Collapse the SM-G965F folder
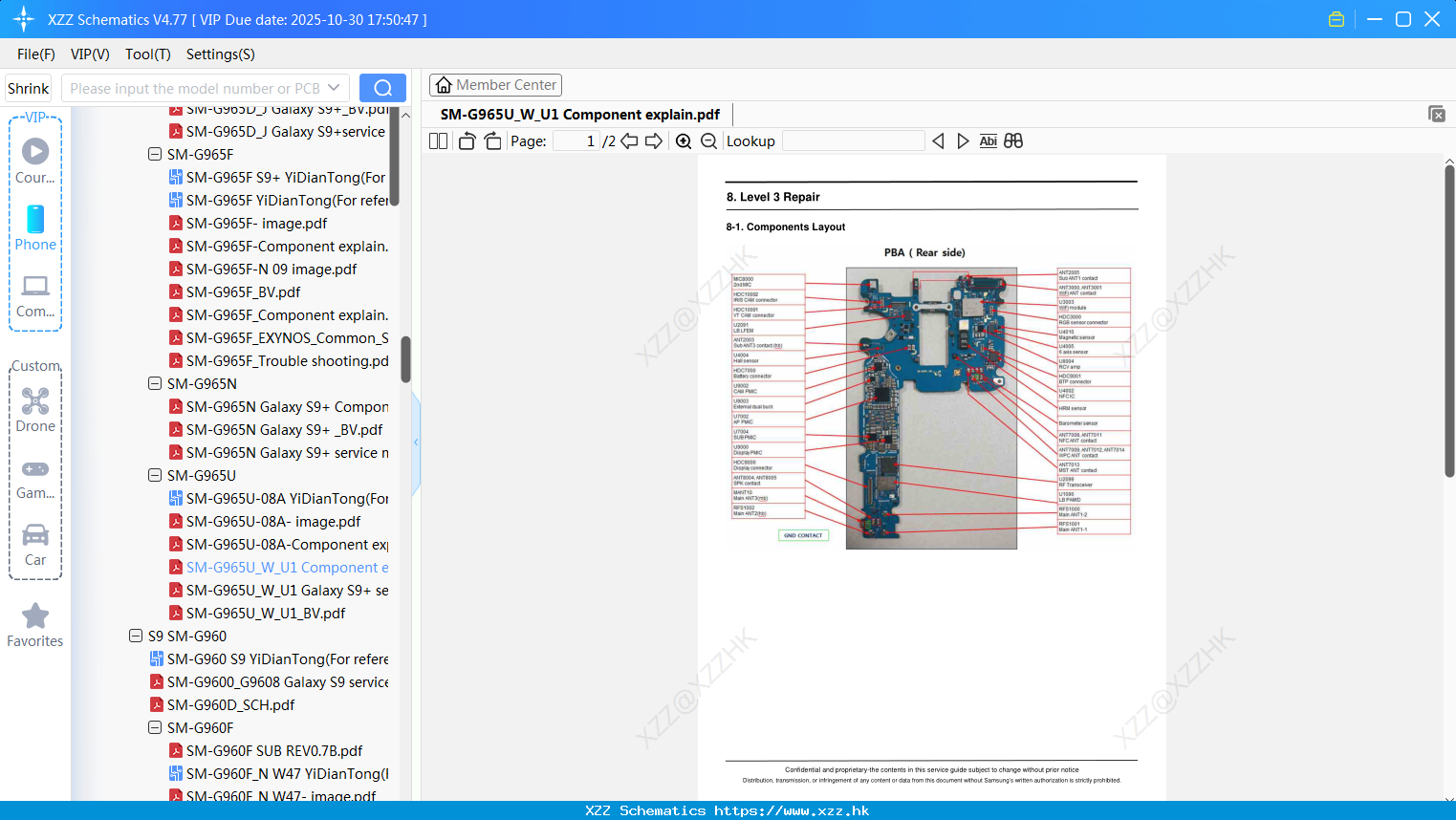The height and width of the screenshot is (820, 1456). pos(155,154)
